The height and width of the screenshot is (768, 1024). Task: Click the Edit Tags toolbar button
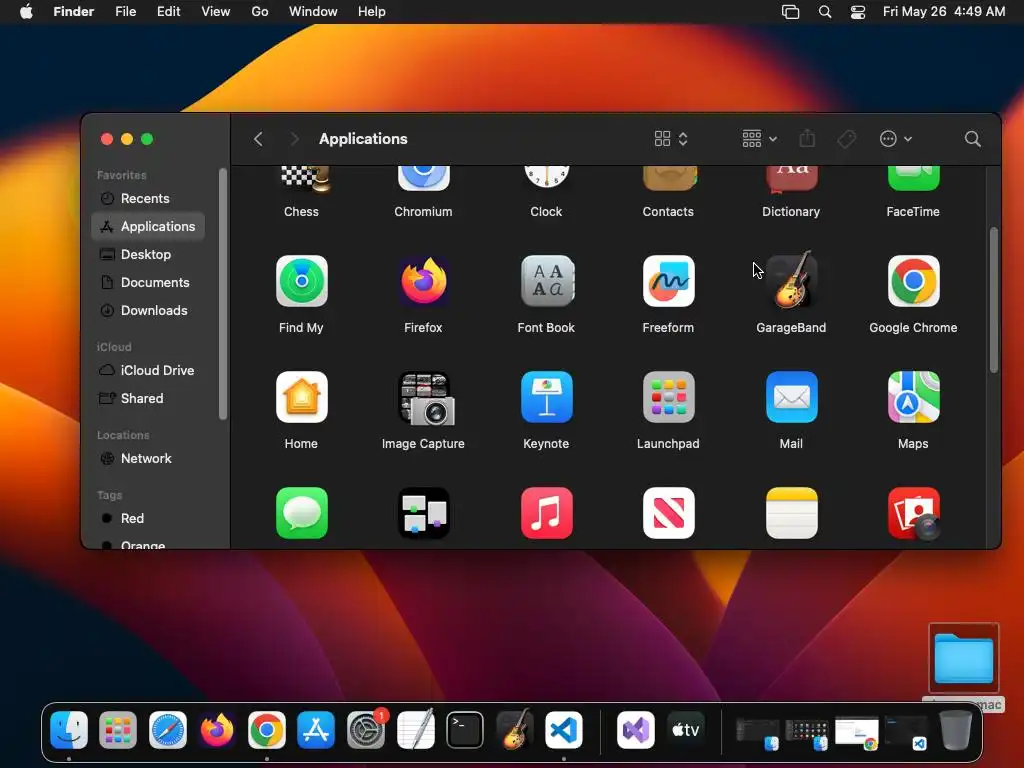(x=846, y=139)
